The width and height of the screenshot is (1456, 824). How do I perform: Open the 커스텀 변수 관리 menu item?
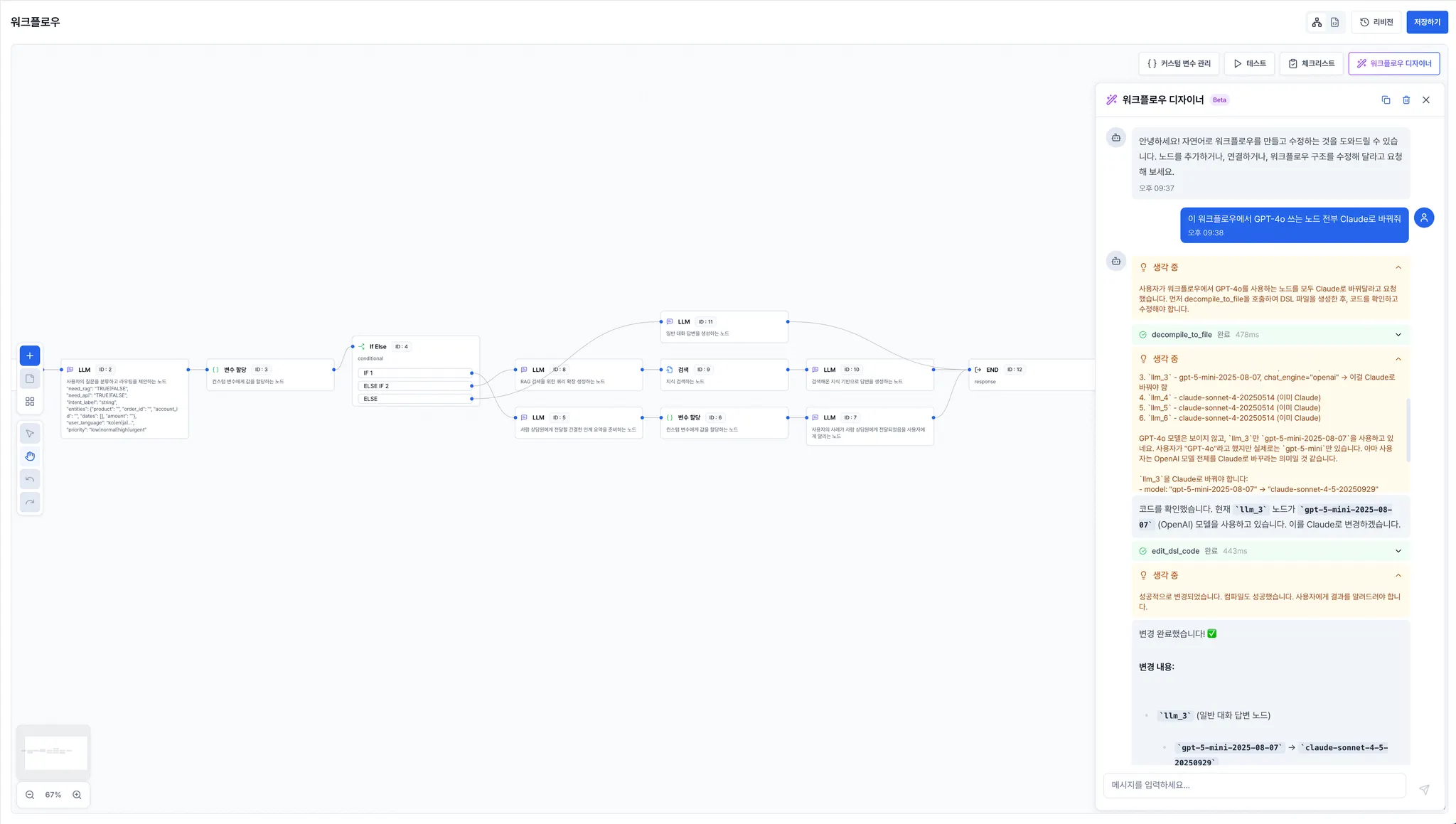click(x=1179, y=63)
